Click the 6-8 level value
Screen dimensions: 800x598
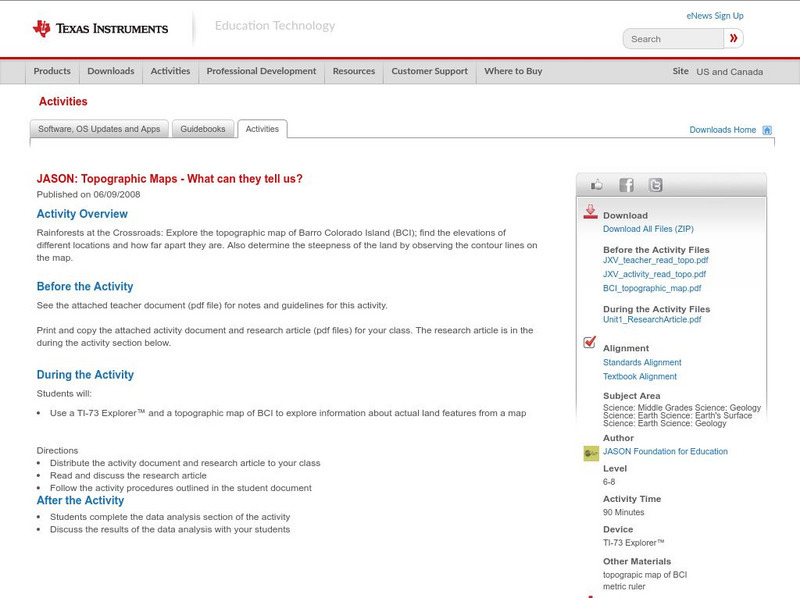pos(609,482)
